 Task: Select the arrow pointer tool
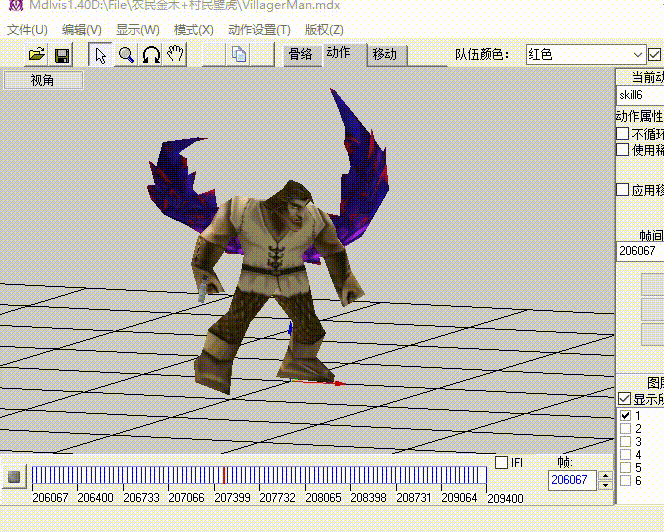pyautogui.click(x=100, y=55)
